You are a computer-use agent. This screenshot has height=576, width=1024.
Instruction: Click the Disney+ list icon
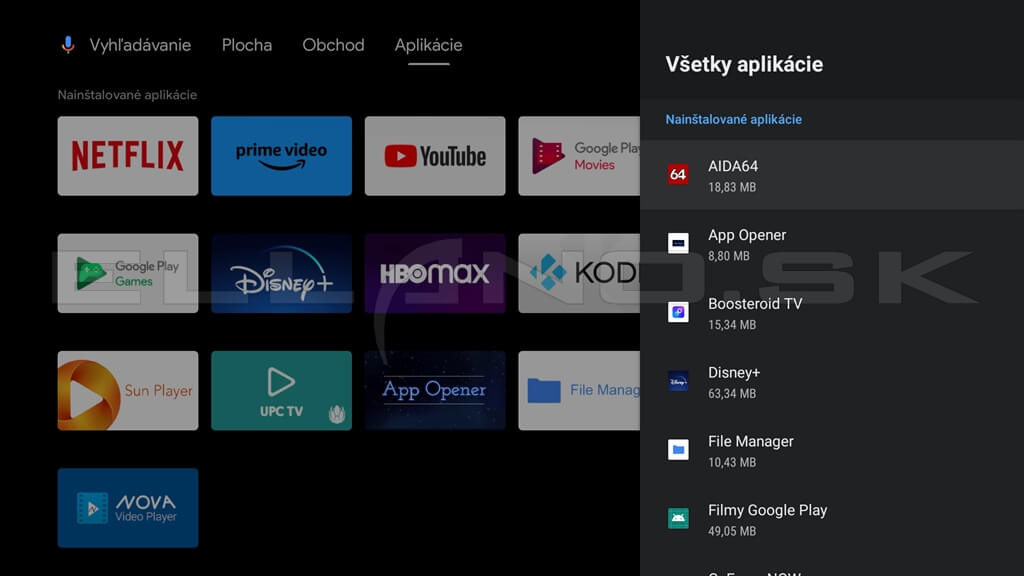click(x=678, y=381)
